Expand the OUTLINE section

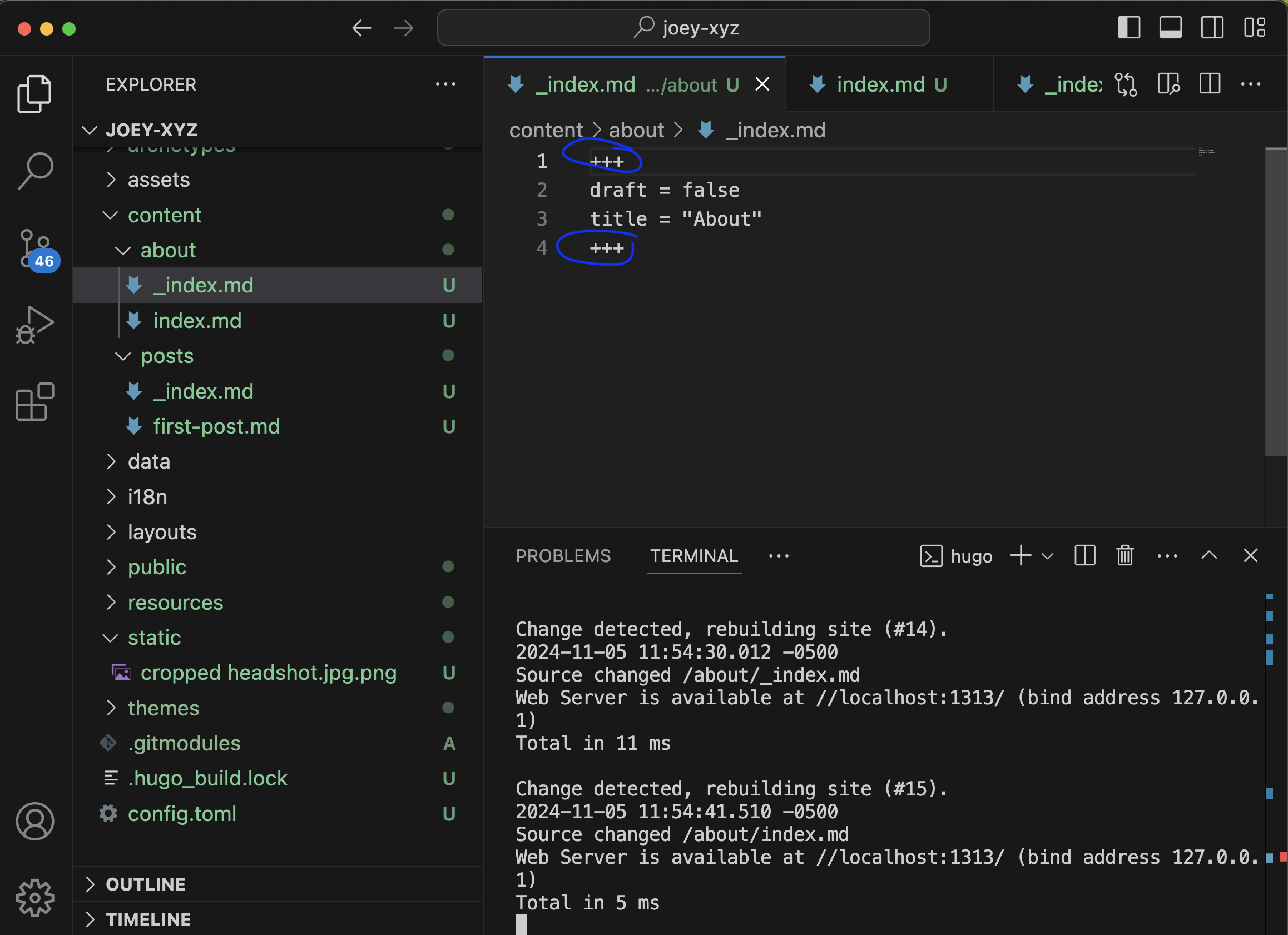(145, 884)
